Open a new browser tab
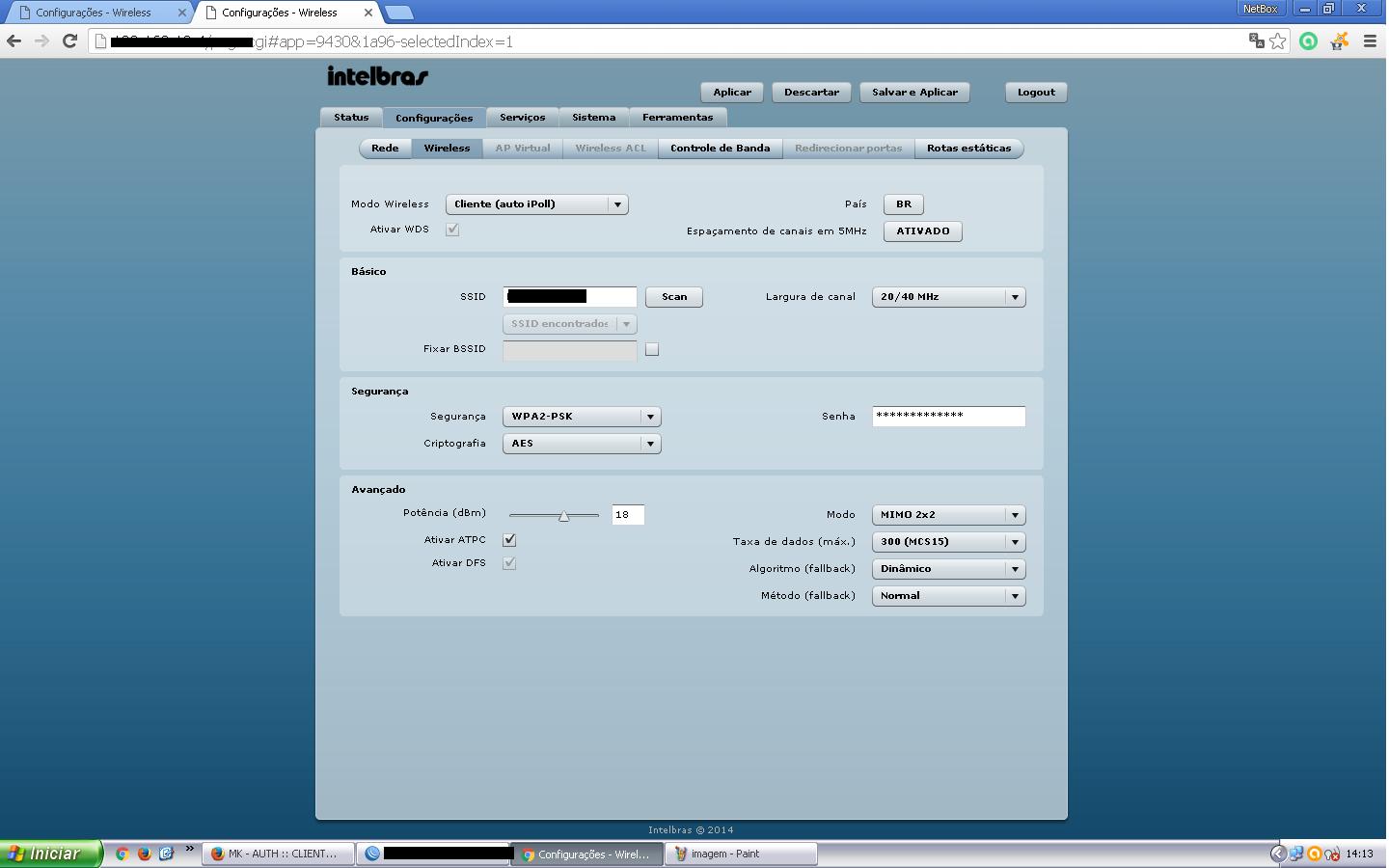This screenshot has width=1389, height=868. [398, 13]
